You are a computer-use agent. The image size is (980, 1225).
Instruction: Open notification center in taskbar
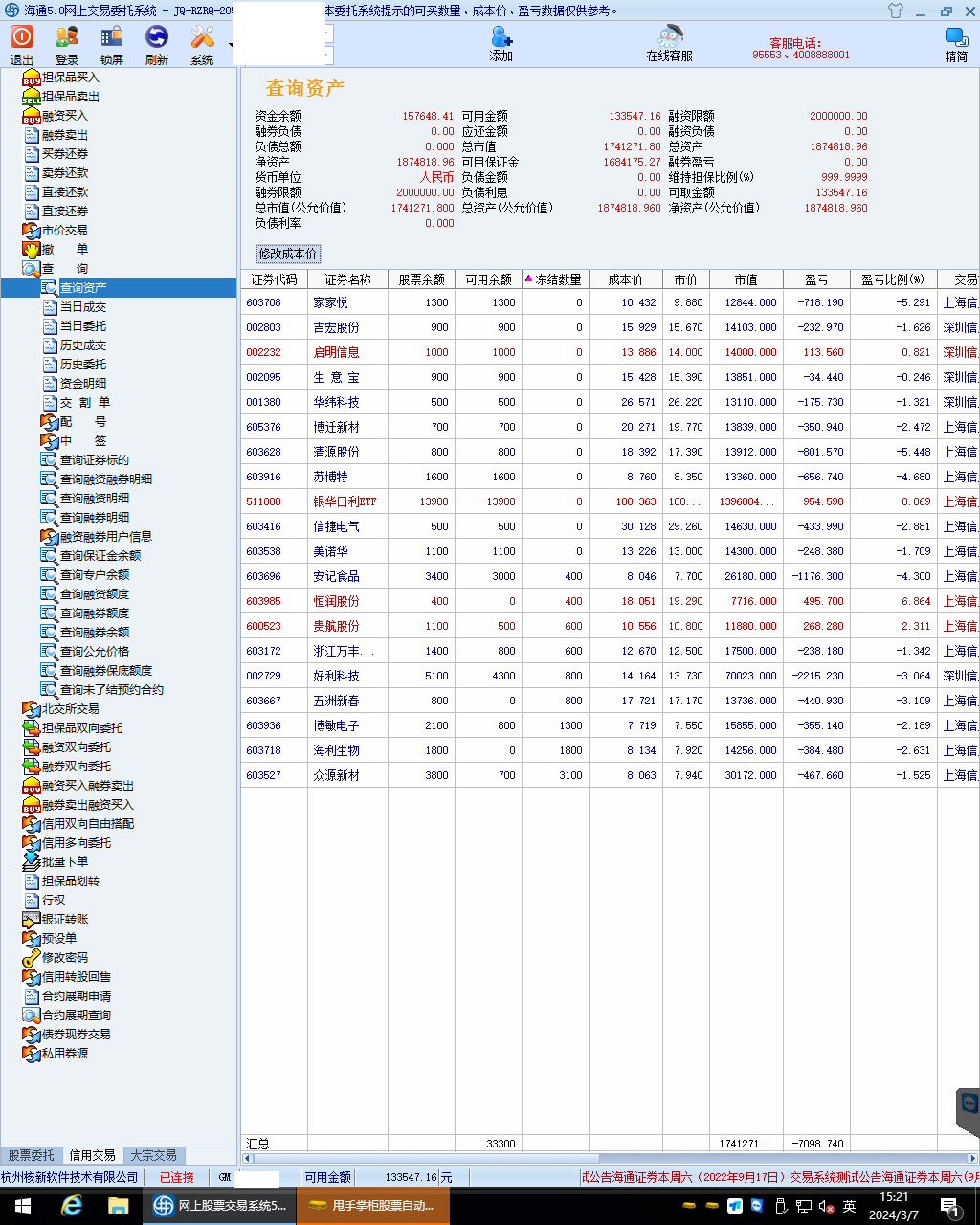[950, 1206]
